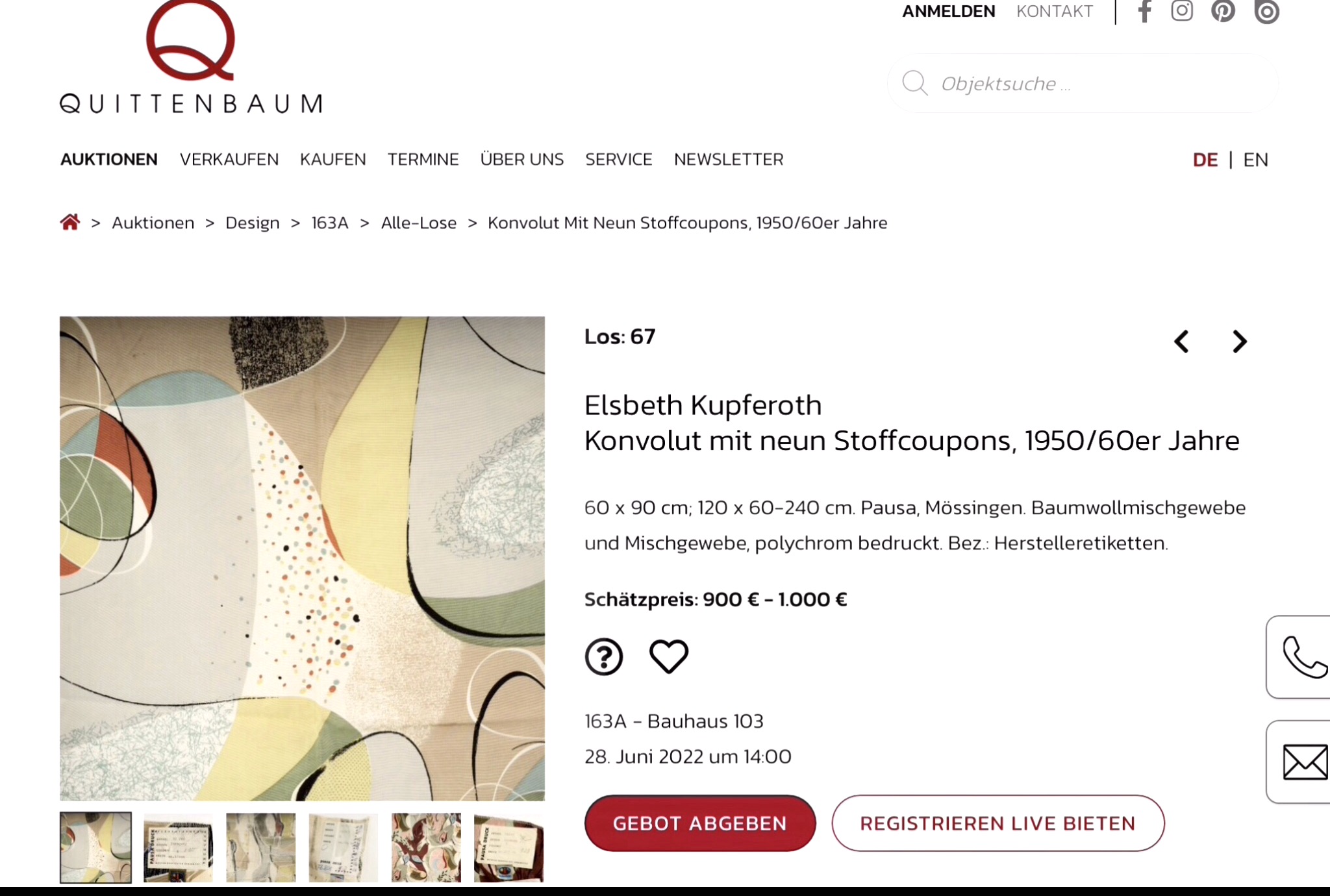The image size is (1330, 896).
Task: Open the Instagram social icon
Action: coord(1182,11)
